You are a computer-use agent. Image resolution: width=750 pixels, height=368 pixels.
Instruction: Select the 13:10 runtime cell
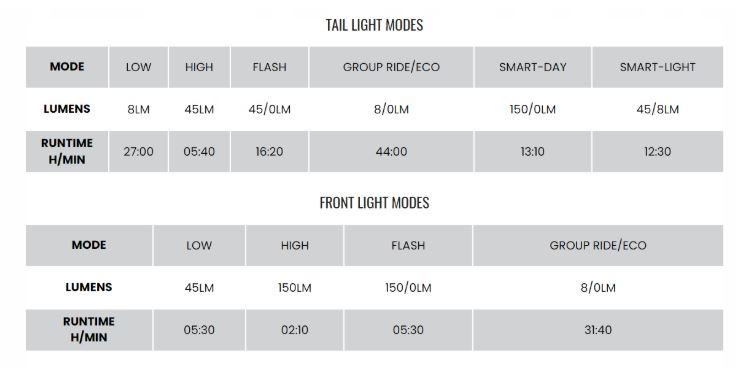click(532, 152)
